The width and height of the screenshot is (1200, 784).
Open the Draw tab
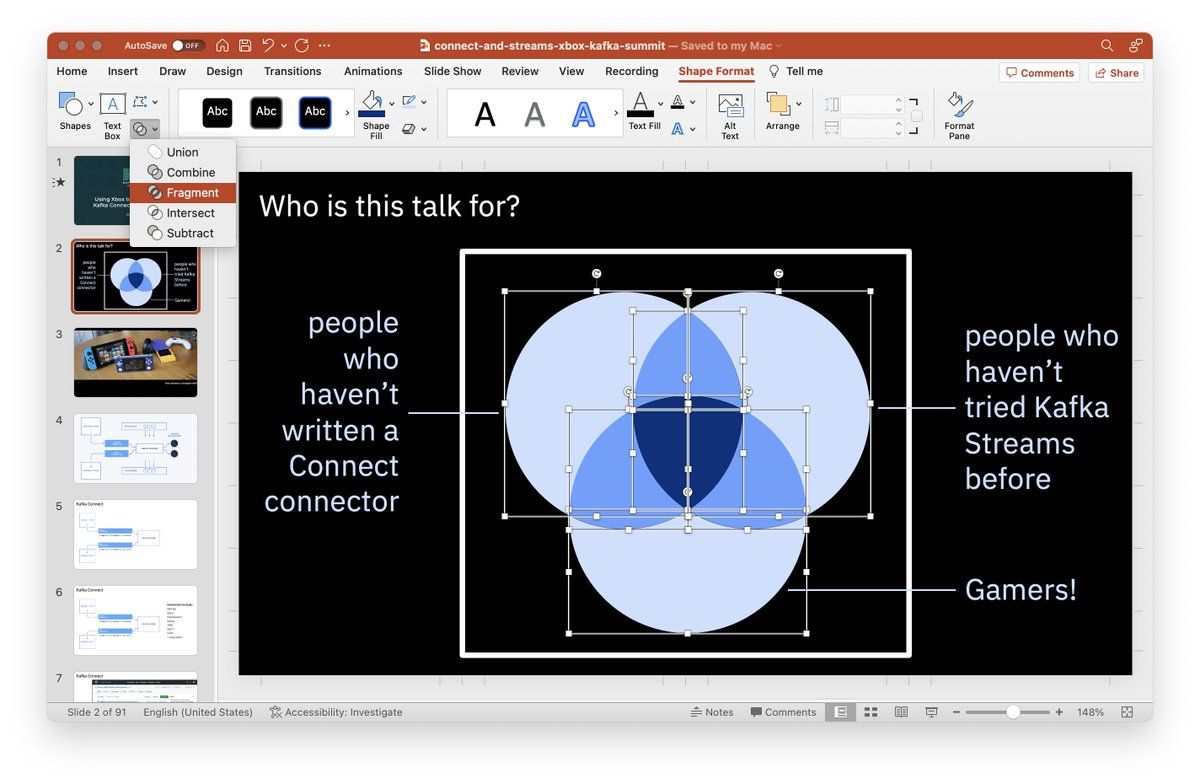pyautogui.click(x=173, y=72)
